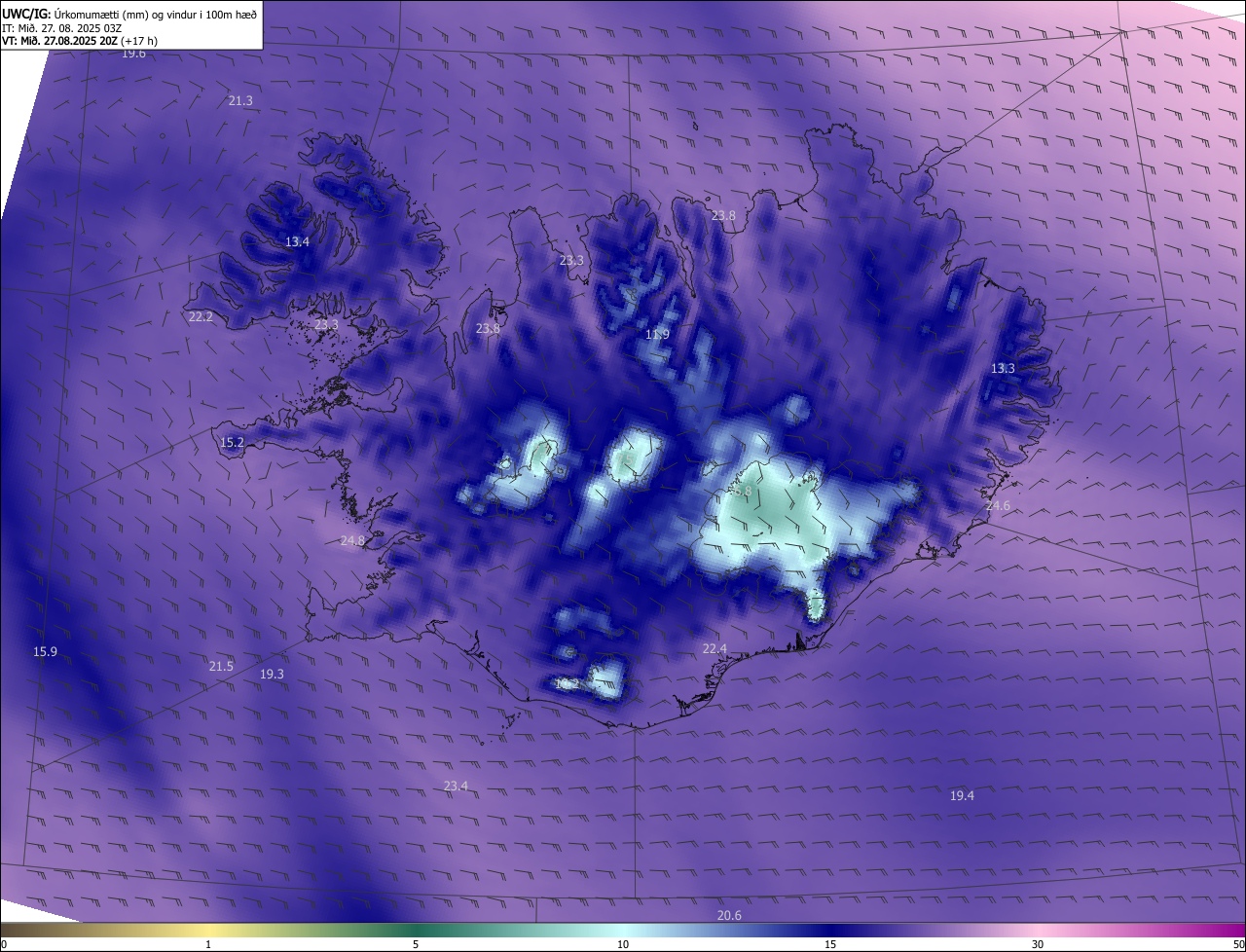1246x952 pixels.
Task: Click the 21.5 value label on the map
Action: pyautogui.click(x=221, y=666)
